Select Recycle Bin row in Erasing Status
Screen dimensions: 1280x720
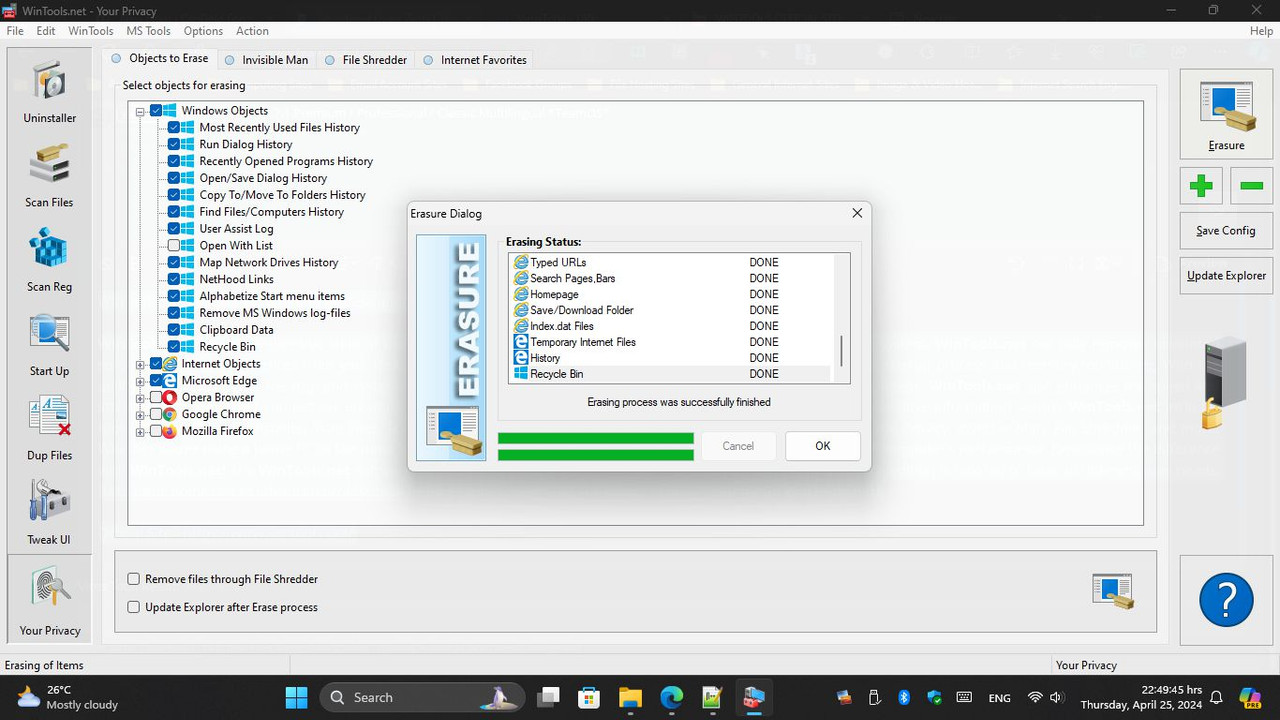point(672,374)
